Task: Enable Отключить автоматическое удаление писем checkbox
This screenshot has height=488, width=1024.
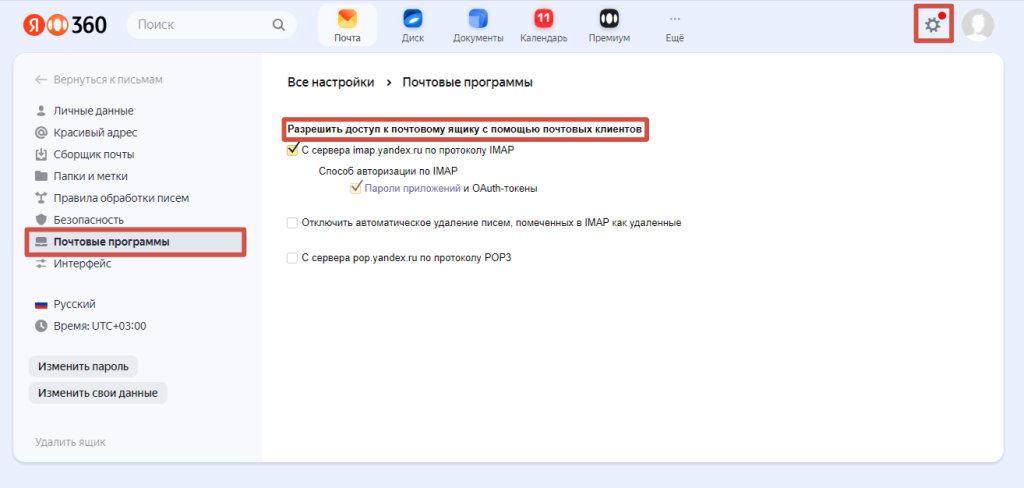Action: pos(293,223)
